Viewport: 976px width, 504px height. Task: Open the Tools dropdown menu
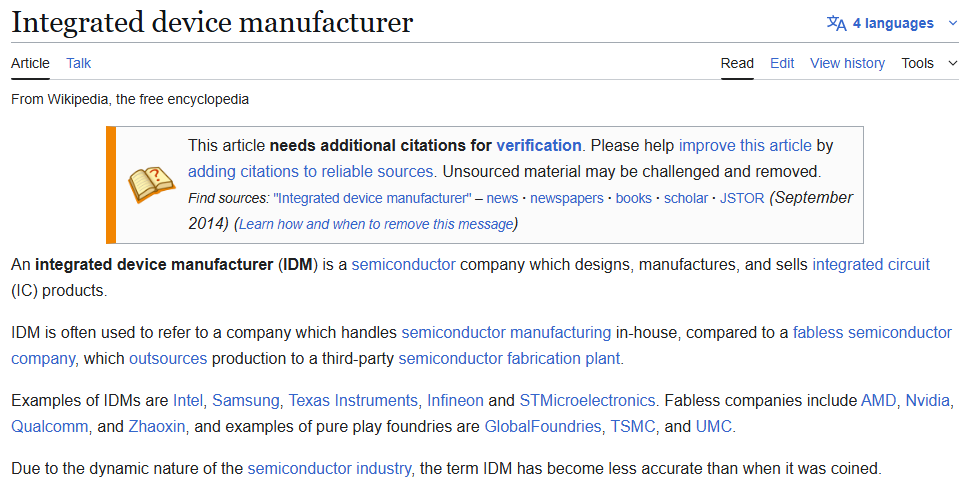tap(929, 63)
